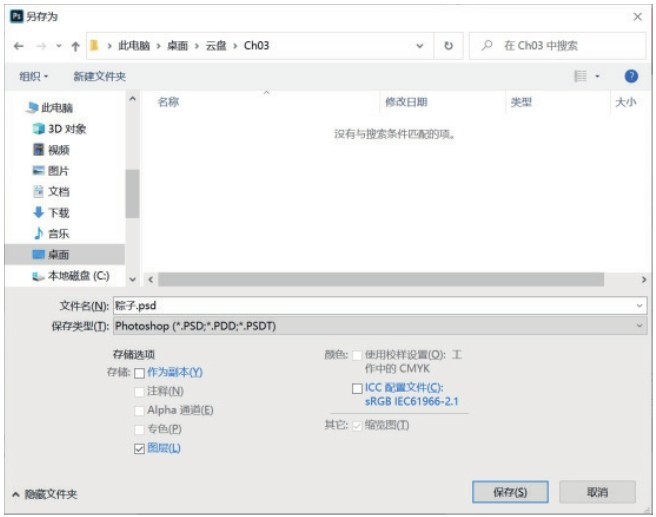Uncheck the 图层 checkbox
The height and width of the screenshot is (517, 656).
tap(139, 449)
